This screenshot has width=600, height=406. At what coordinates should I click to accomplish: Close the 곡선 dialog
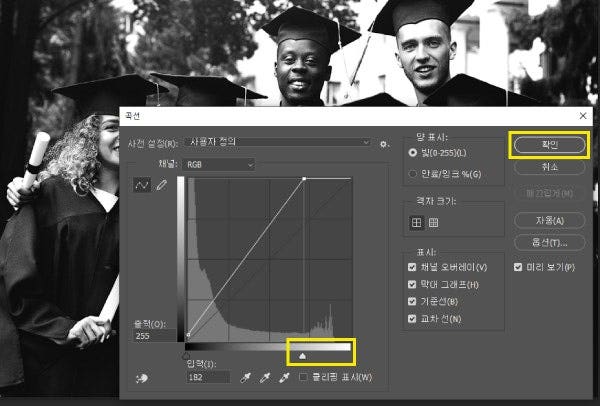583,116
